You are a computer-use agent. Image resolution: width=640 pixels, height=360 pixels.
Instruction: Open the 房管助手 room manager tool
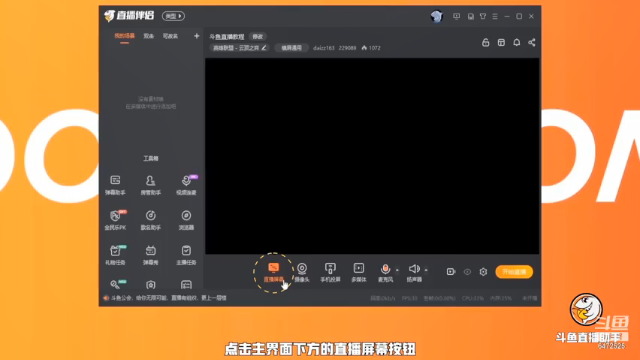pos(151,185)
